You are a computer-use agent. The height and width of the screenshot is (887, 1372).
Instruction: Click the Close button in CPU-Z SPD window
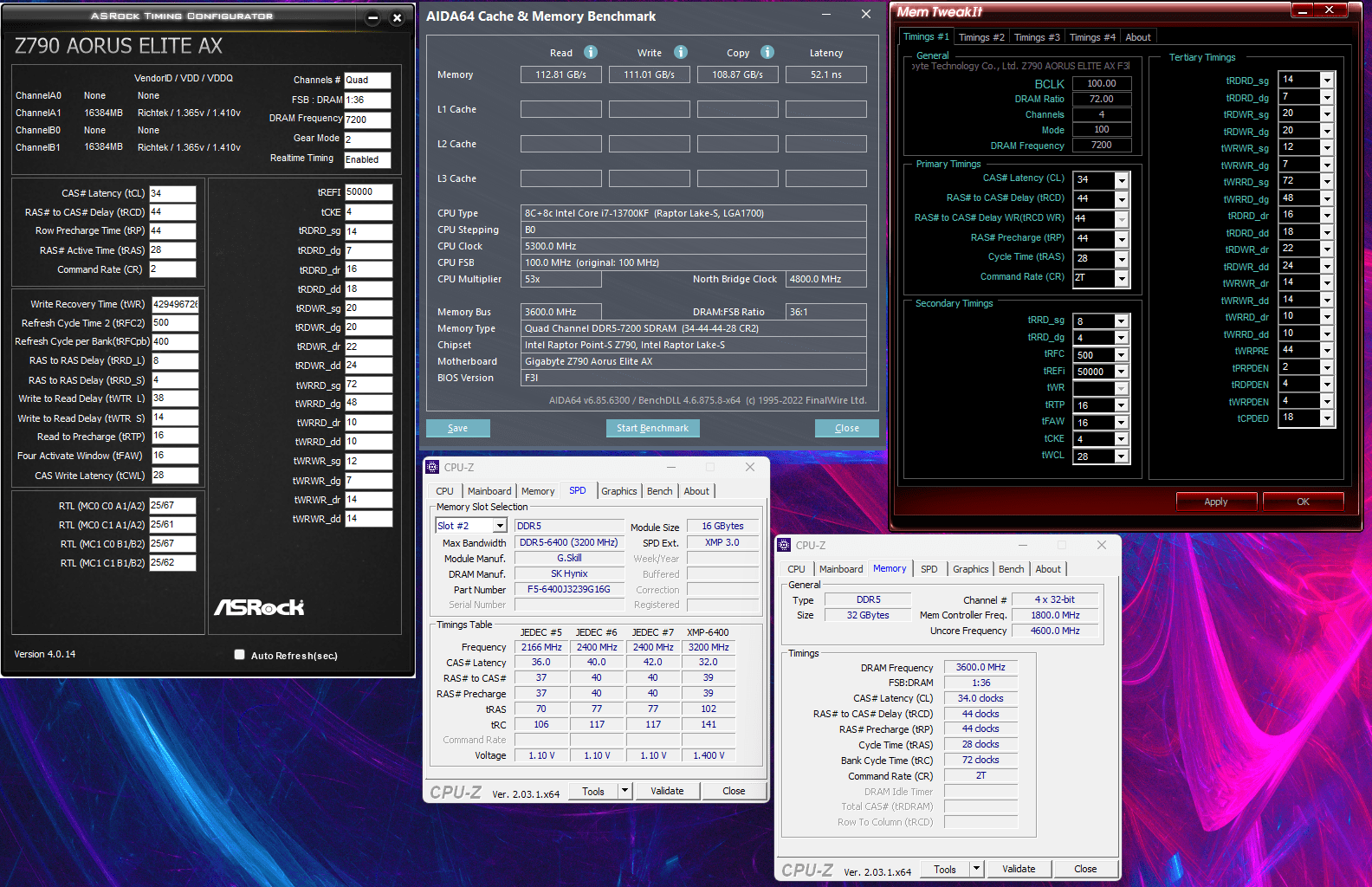coord(734,791)
